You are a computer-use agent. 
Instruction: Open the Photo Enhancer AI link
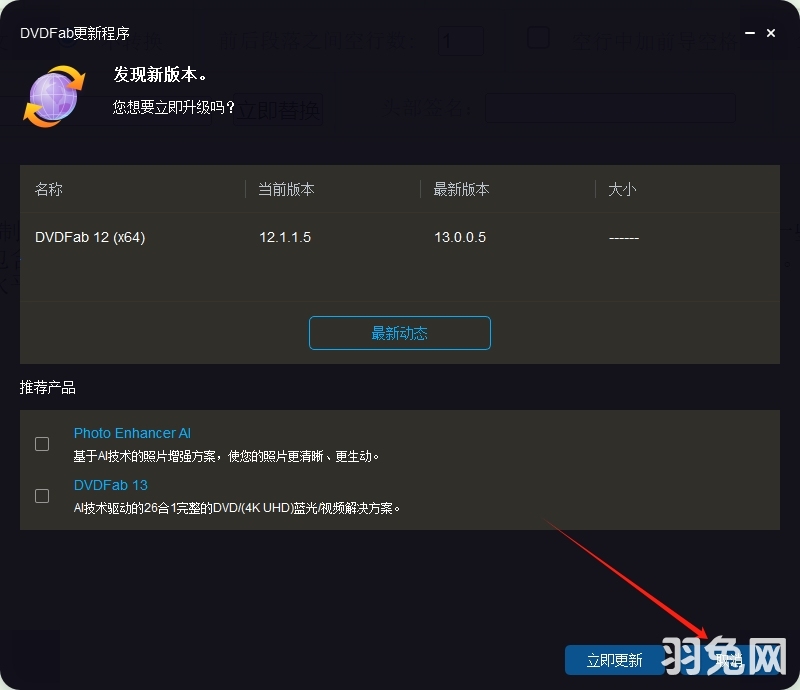click(131, 433)
